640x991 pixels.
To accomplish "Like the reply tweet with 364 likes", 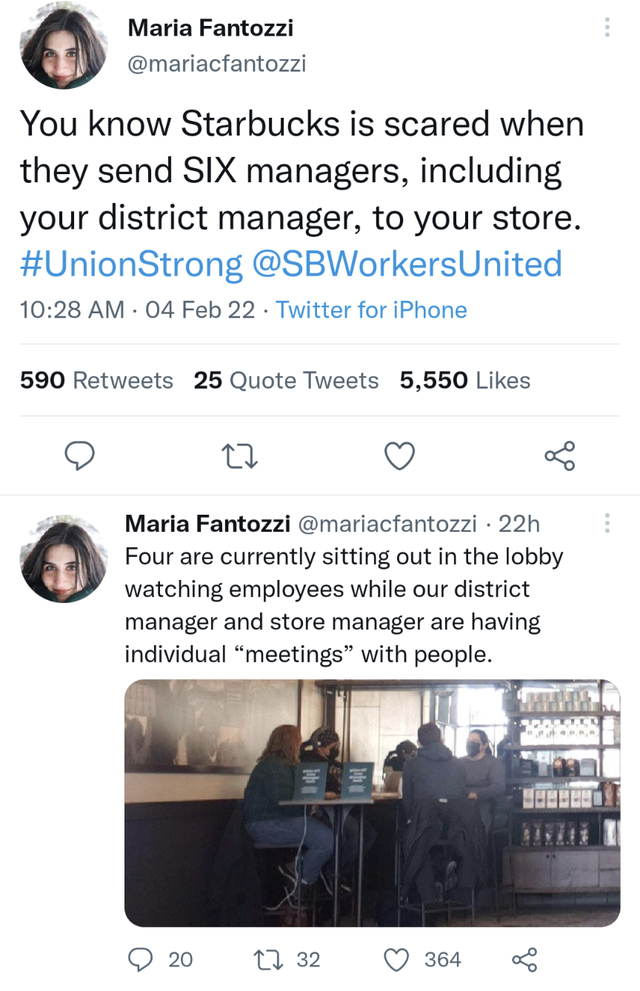I will [396, 959].
